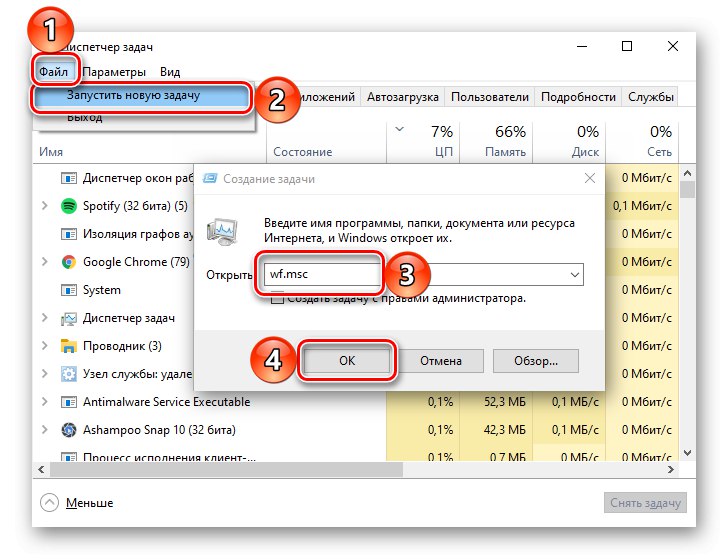Select the Ashampoo Snap 10 (32 бита) name
728x559 pixels.
(x=159, y=430)
